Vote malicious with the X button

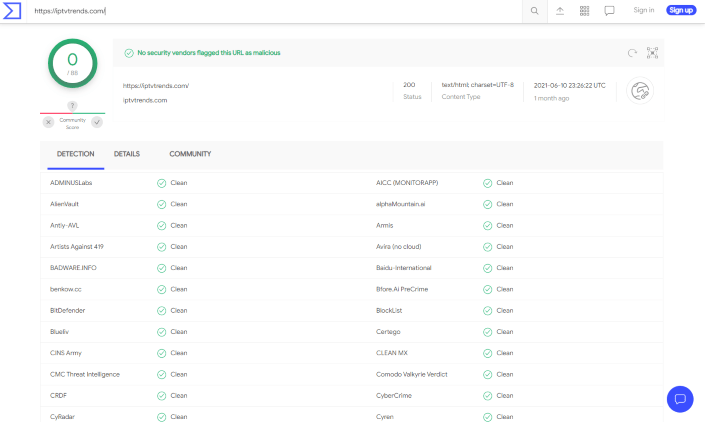click(x=49, y=122)
